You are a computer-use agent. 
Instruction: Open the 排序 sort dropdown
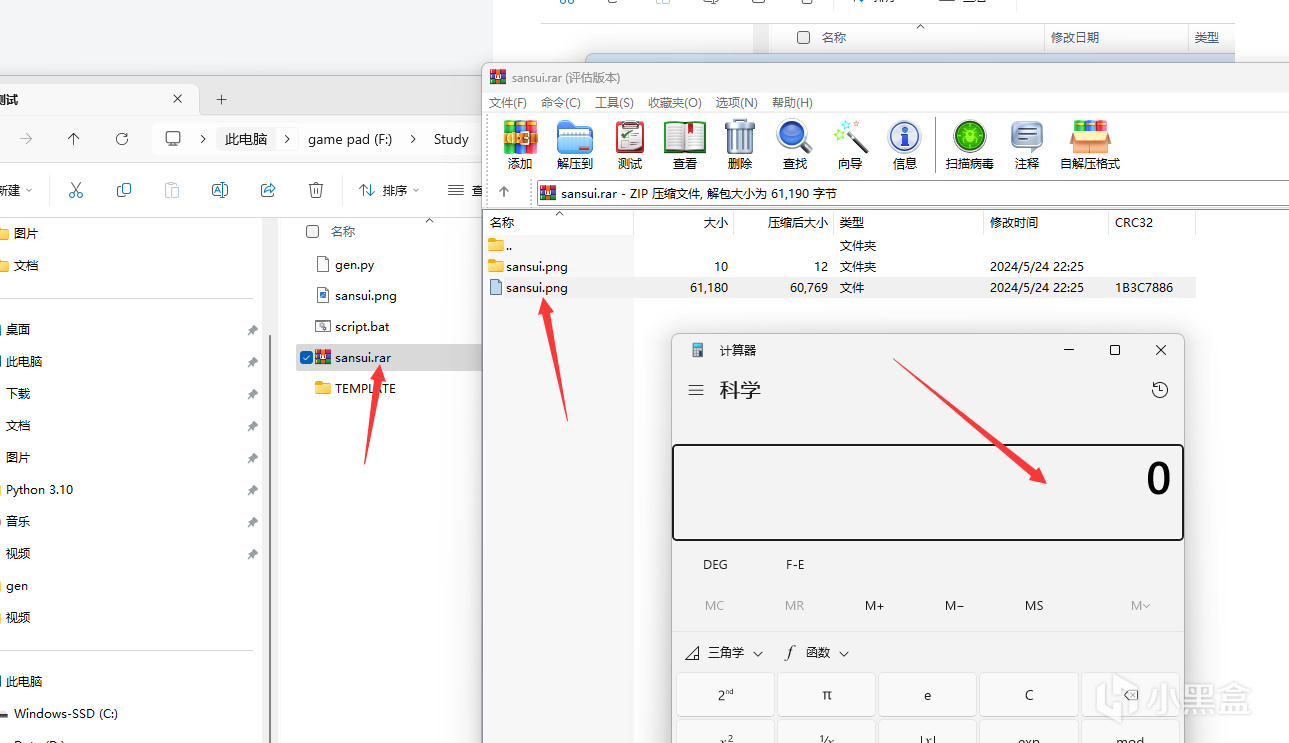point(389,190)
